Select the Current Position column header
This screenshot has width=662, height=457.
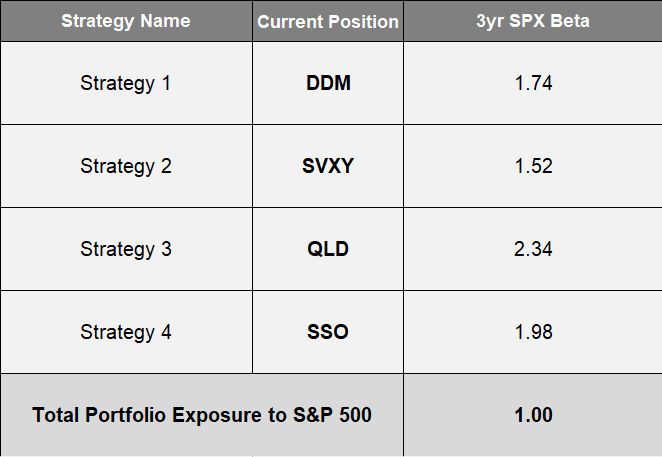click(x=328, y=21)
